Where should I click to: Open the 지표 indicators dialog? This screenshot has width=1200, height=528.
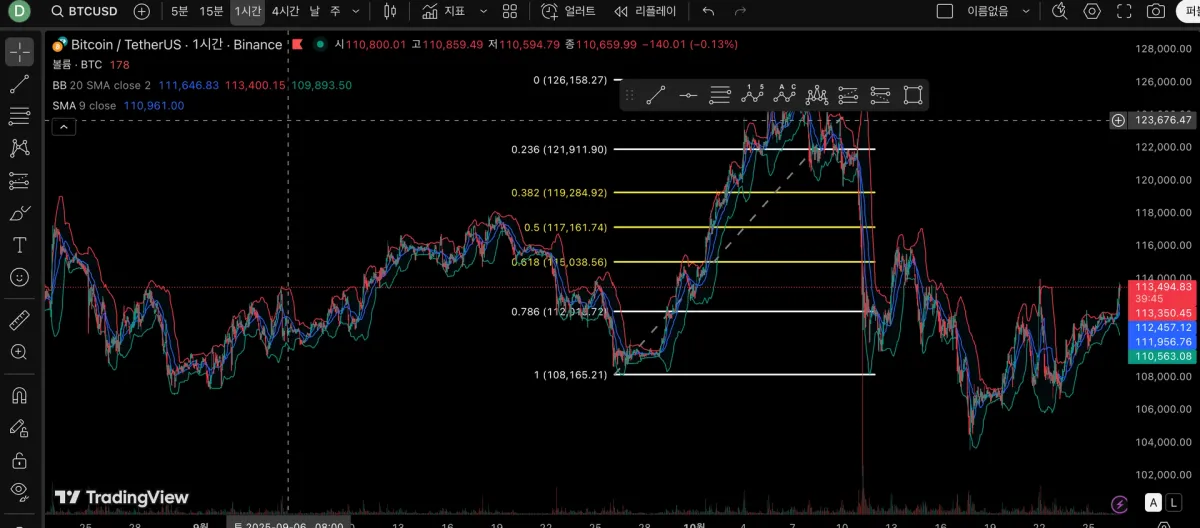point(444,11)
